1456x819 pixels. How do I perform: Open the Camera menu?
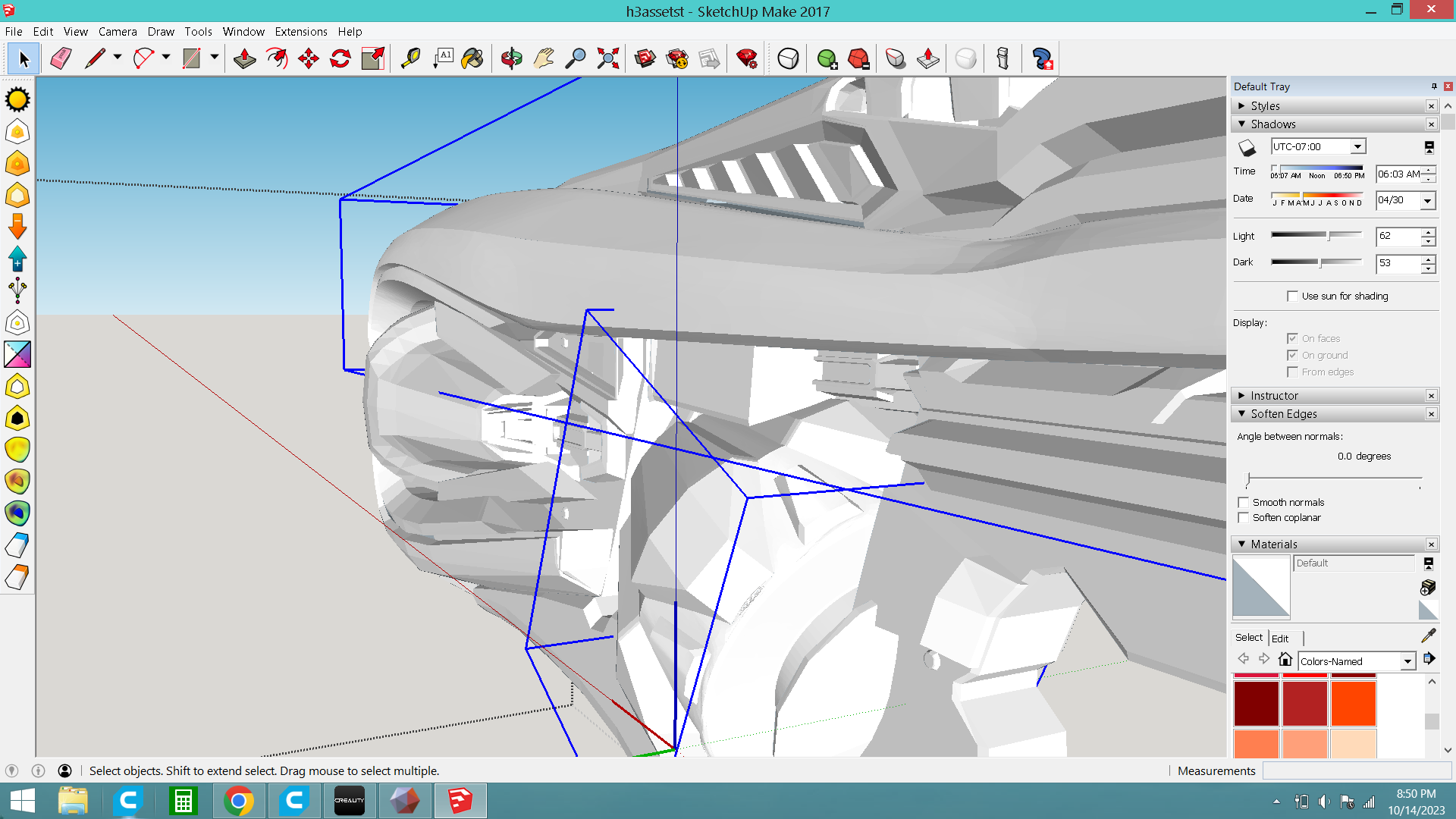[x=118, y=32]
